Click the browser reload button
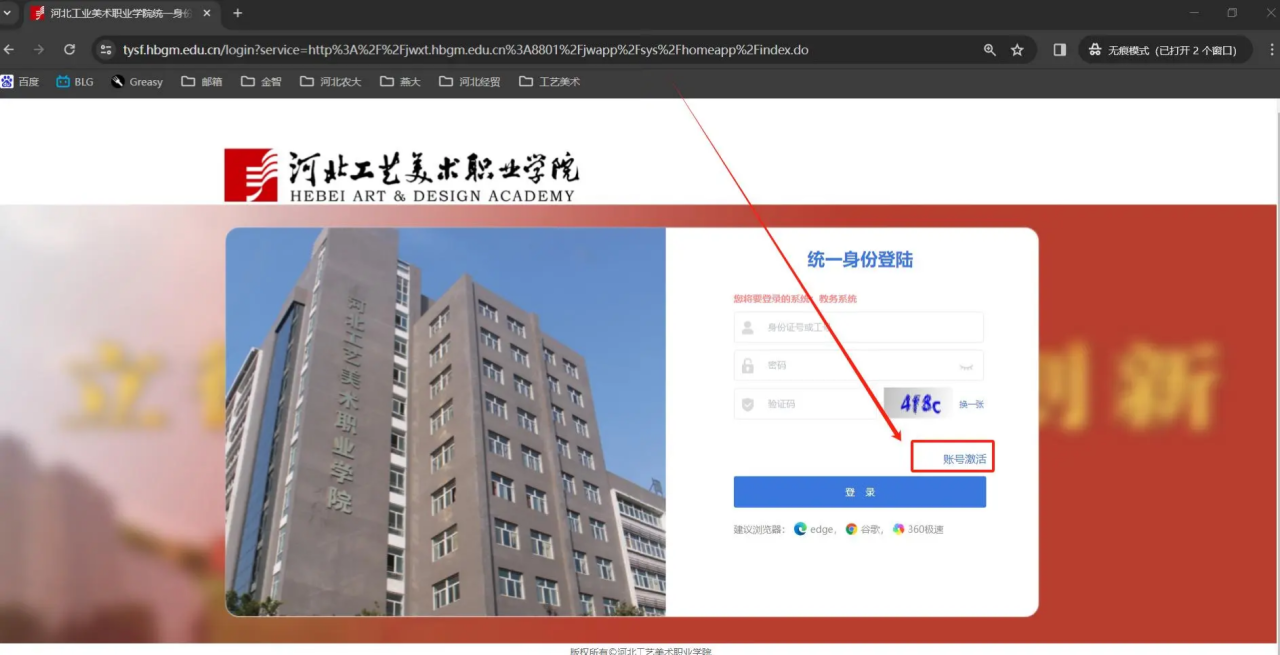The height and width of the screenshot is (655, 1280). coord(69,50)
